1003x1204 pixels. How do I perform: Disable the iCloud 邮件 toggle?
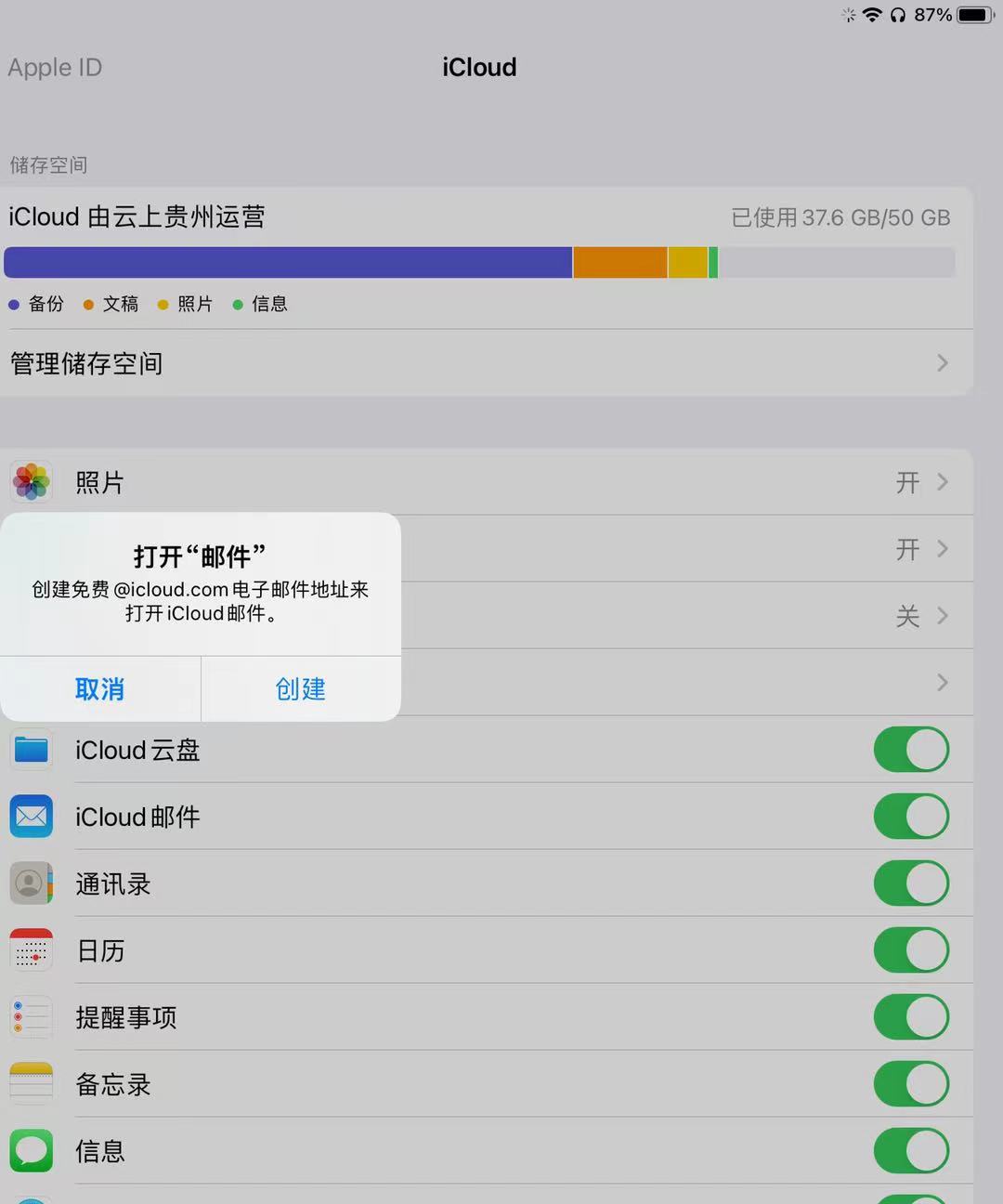tap(910, 817)
